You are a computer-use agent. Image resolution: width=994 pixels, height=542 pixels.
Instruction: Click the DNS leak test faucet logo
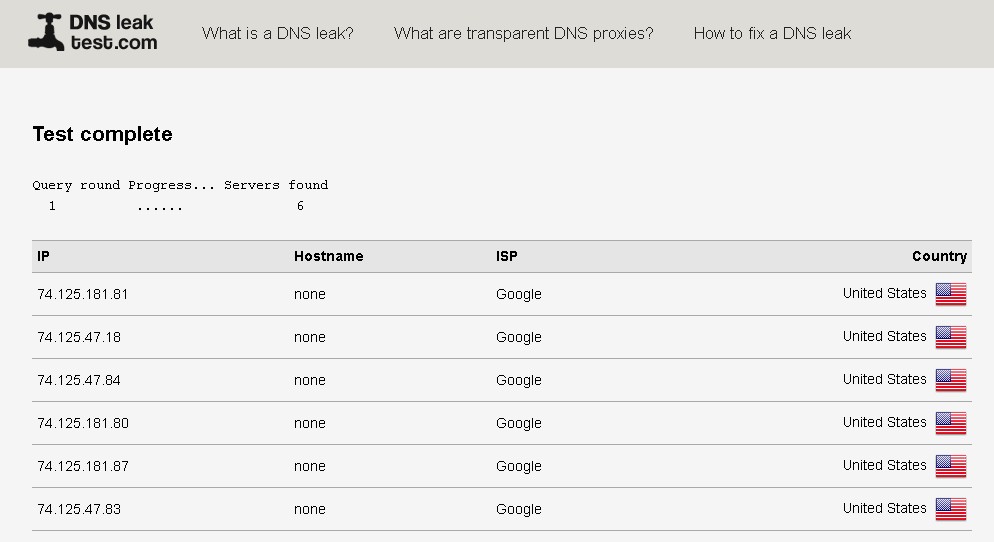pos(46,32)
